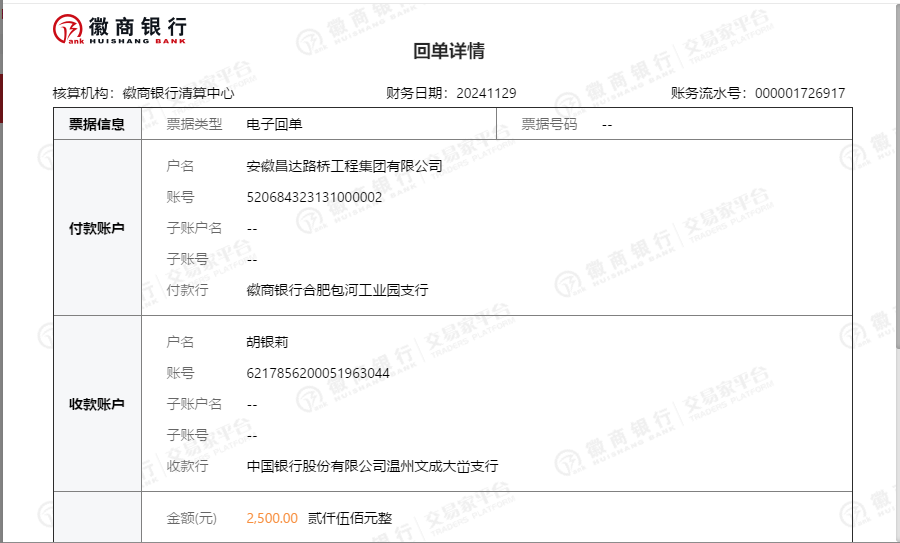The height and width of the screenshot is (543, 900).
Task: Select the 收款账户 section header cell
Action: 97,404
